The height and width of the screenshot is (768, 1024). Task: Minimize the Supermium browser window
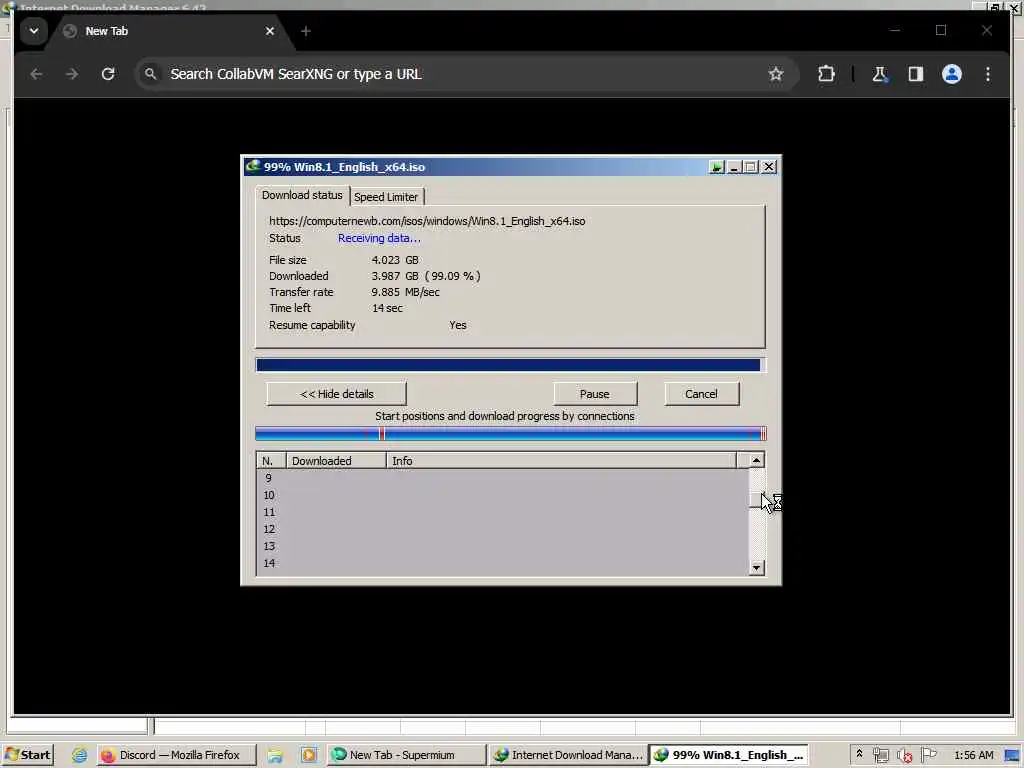(x=895, y=30)
